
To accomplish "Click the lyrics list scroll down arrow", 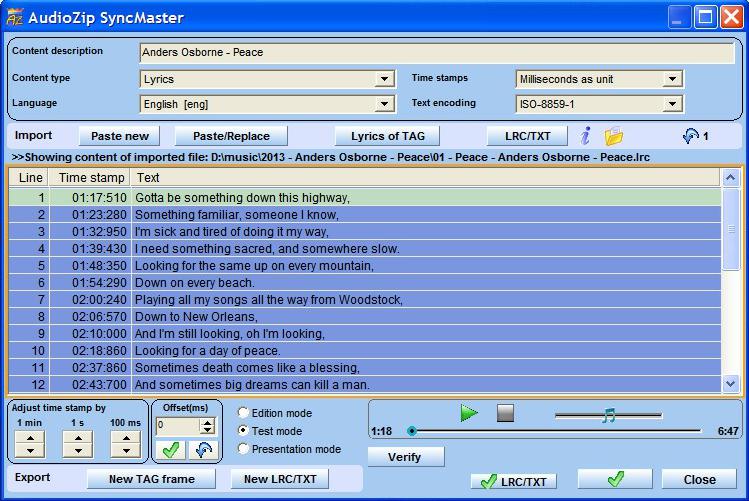I will [x=730, y=383].
